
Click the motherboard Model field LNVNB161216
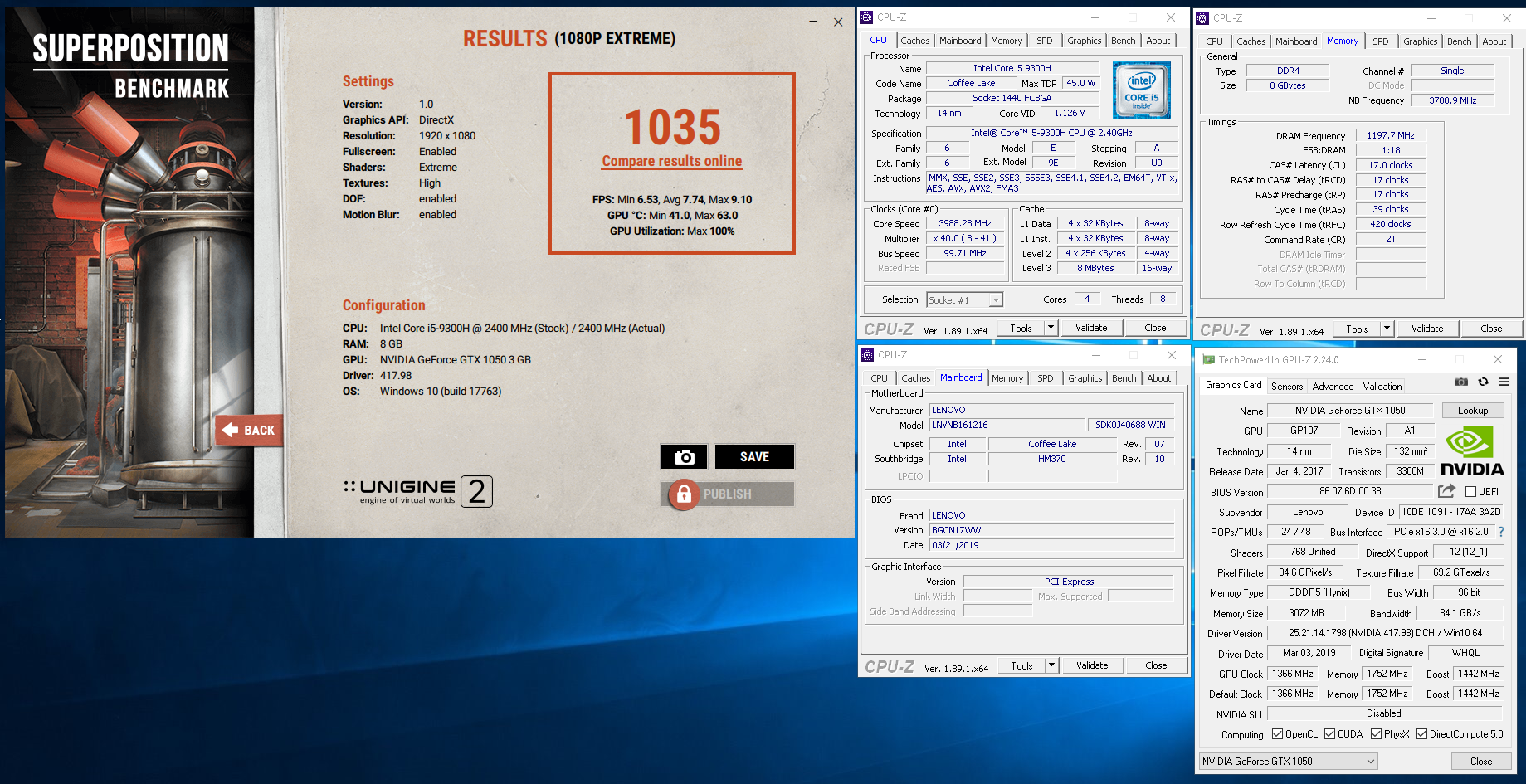1007,425
